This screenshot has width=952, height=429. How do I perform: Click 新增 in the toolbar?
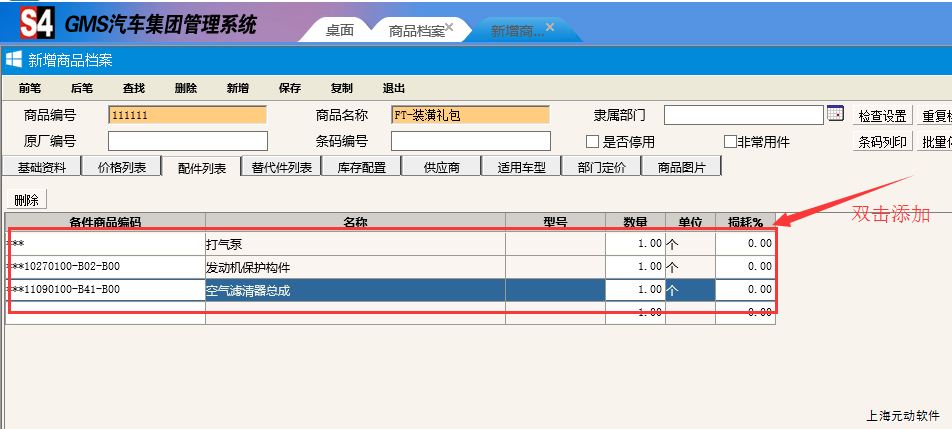coord(238,88)
